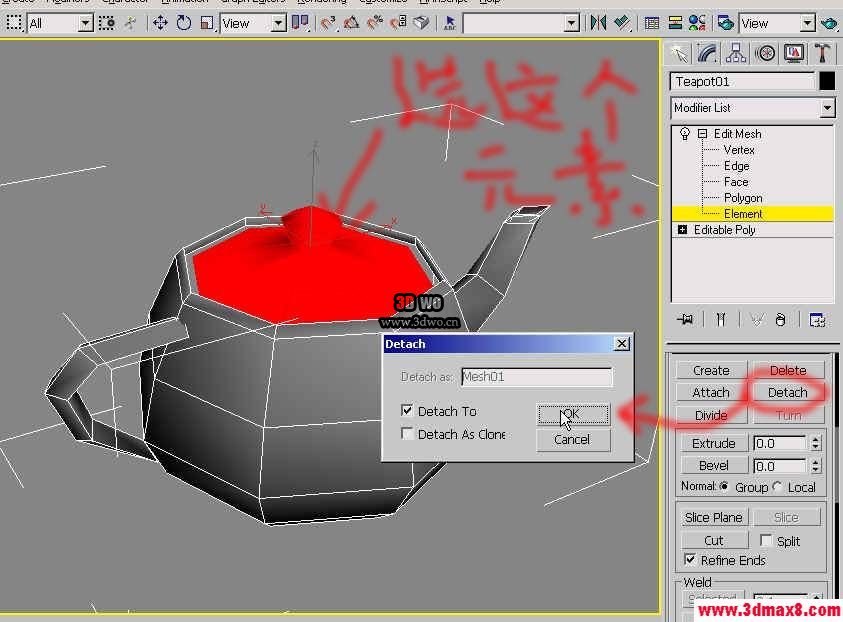843x622 pixels.
Task: Toggle the Refine Ends checkbox
Action: (x=690, y=560)
